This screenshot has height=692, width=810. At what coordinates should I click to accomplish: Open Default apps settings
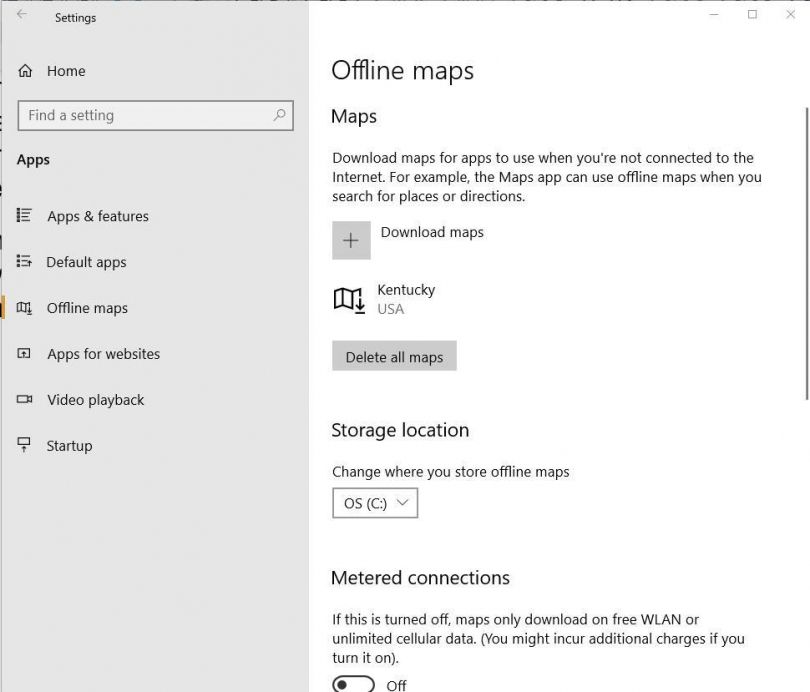pyautogui.click(x=85, y=262)
